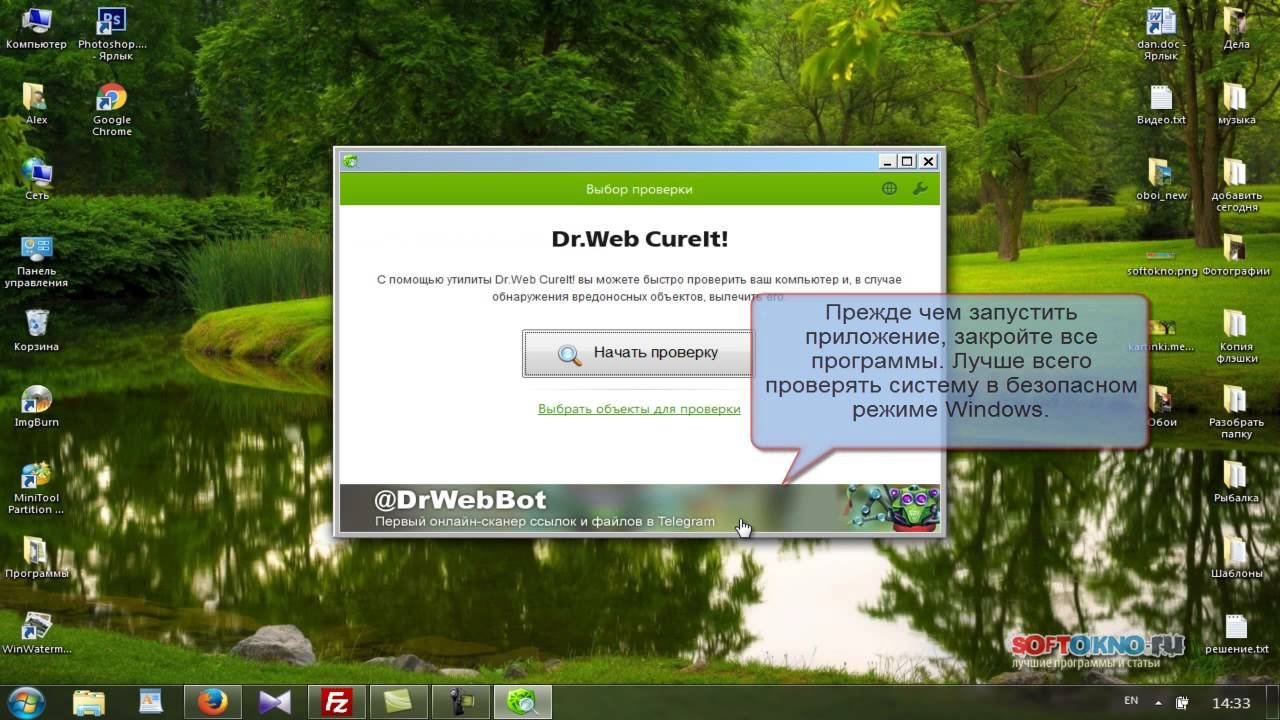Launch ImgBurn from the desktop

tap(36, 406)
